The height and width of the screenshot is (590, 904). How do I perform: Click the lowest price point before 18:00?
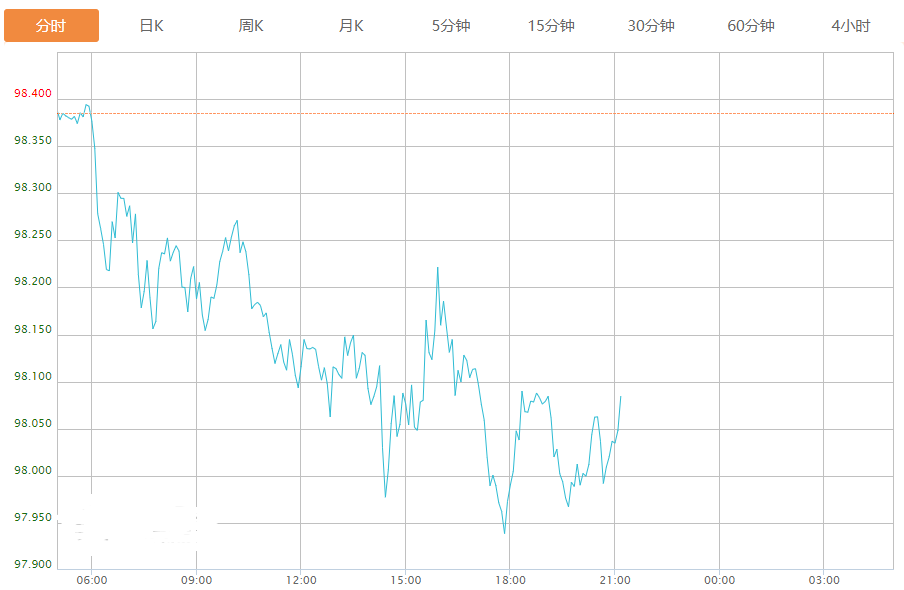point(504,533)
